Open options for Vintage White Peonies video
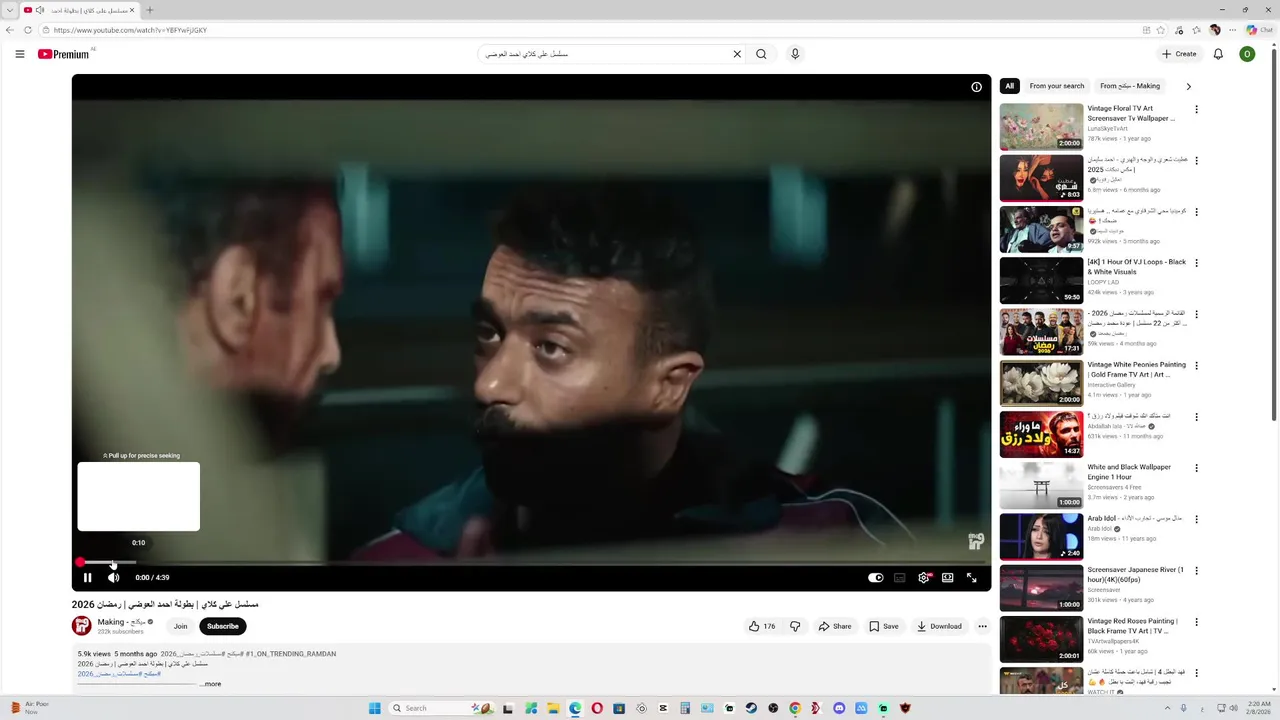This screenshot has width=1280, height=720. (1196, 366)
